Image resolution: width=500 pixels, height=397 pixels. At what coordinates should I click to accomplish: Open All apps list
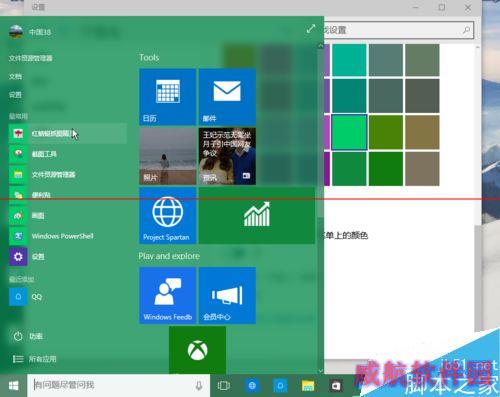point(35,359)
